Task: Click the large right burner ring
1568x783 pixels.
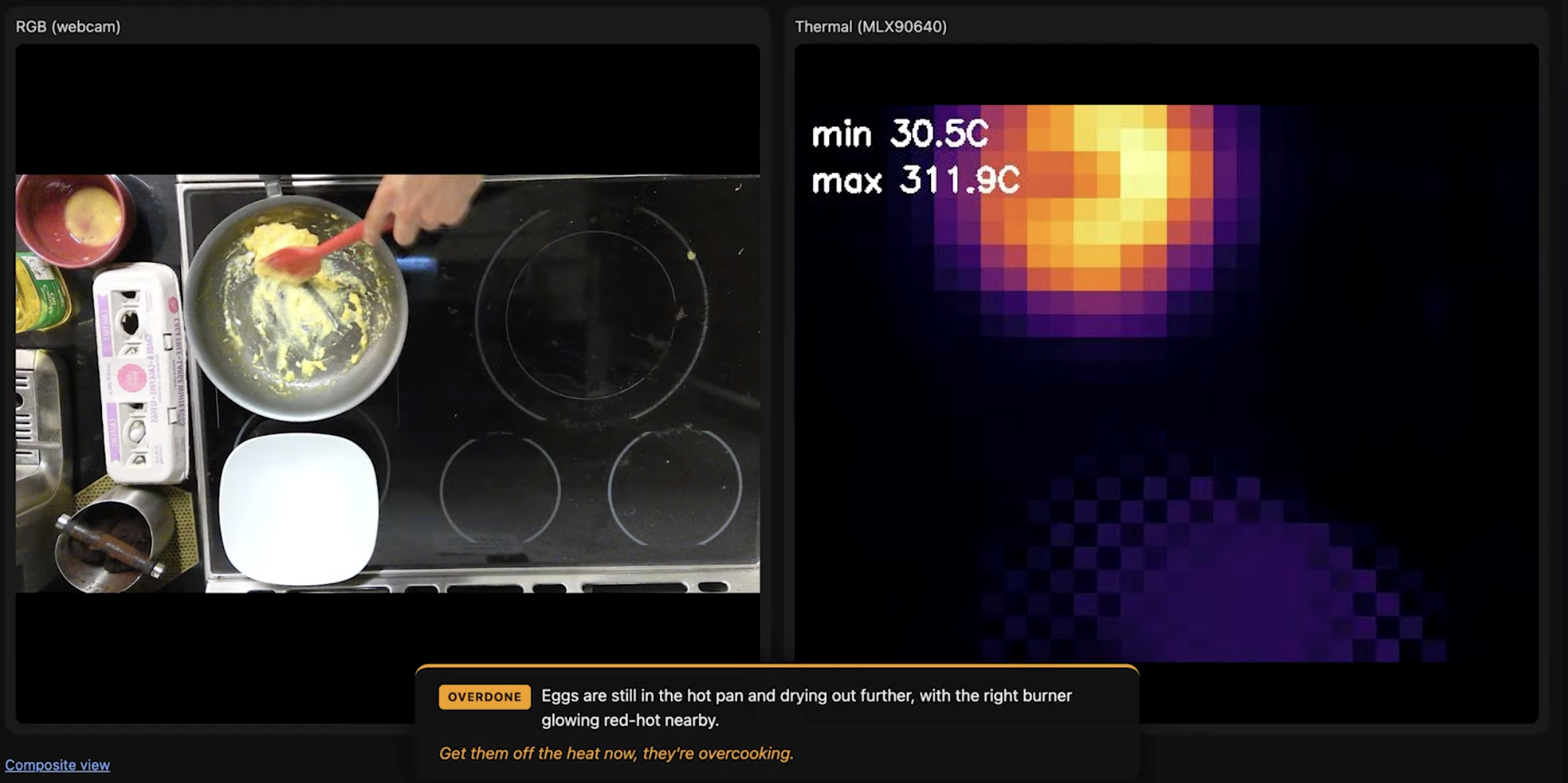Action: pyautogui.click(x=591, y=314)
